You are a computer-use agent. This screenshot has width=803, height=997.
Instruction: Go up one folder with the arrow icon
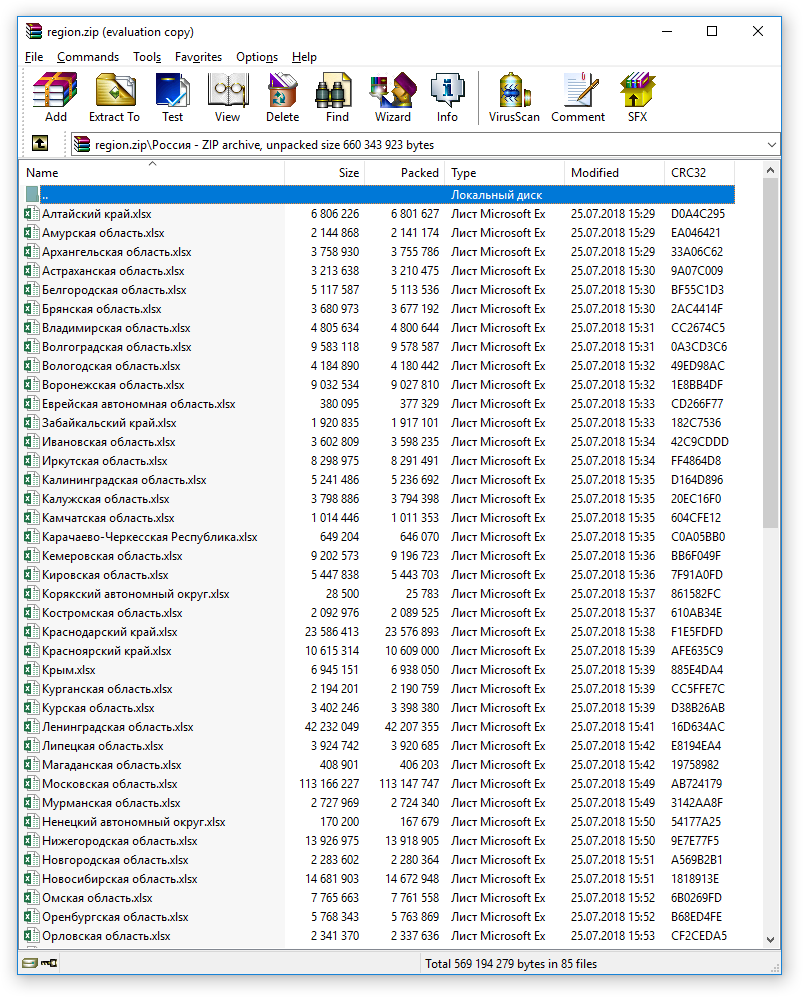[40, 143]
